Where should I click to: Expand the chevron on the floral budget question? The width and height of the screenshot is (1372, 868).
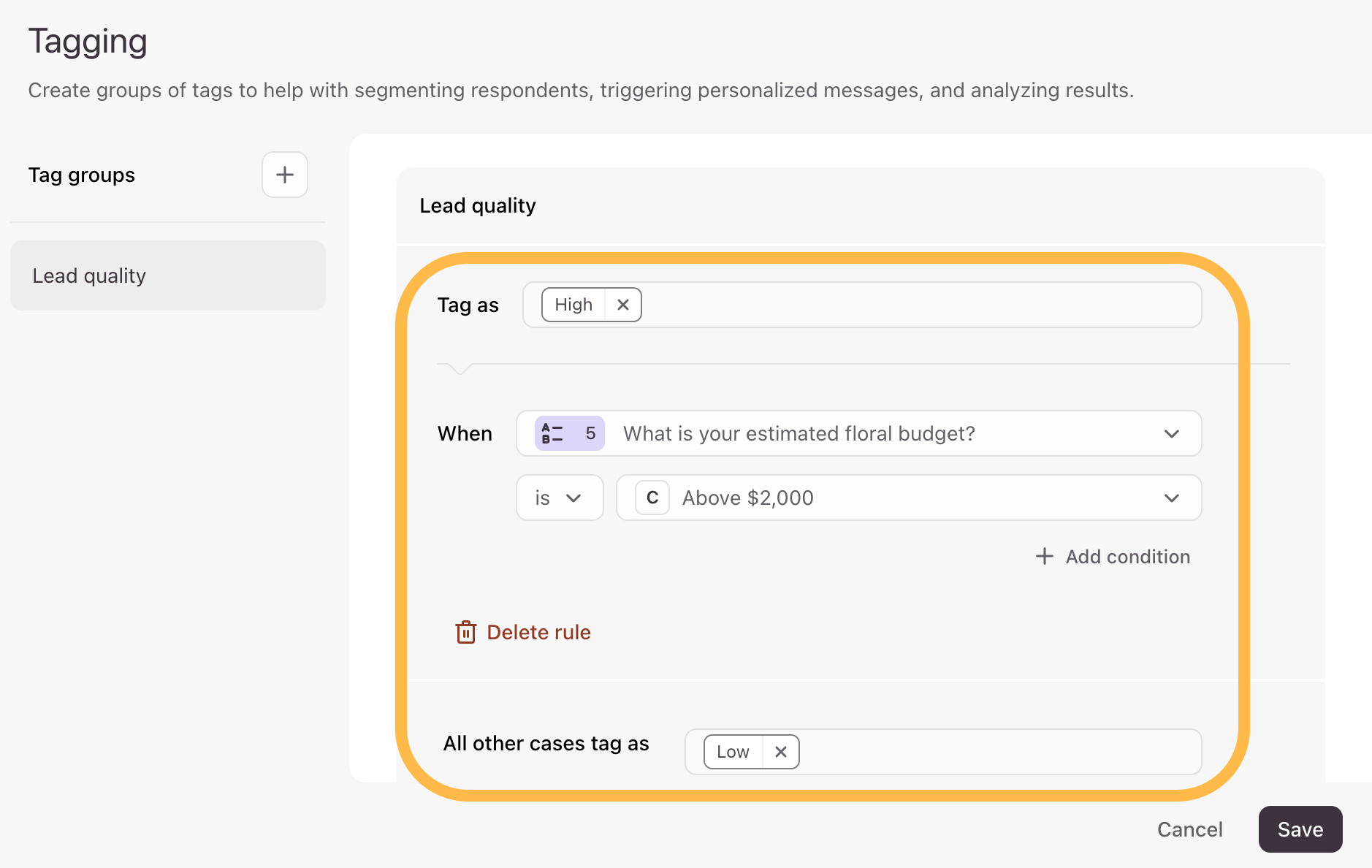click(1171, 433)
